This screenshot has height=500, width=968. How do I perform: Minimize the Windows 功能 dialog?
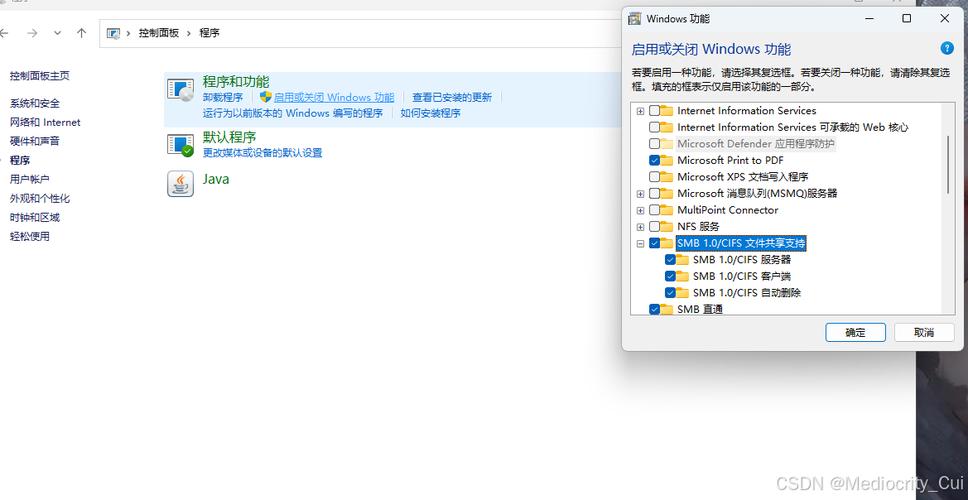click(869, 19)
